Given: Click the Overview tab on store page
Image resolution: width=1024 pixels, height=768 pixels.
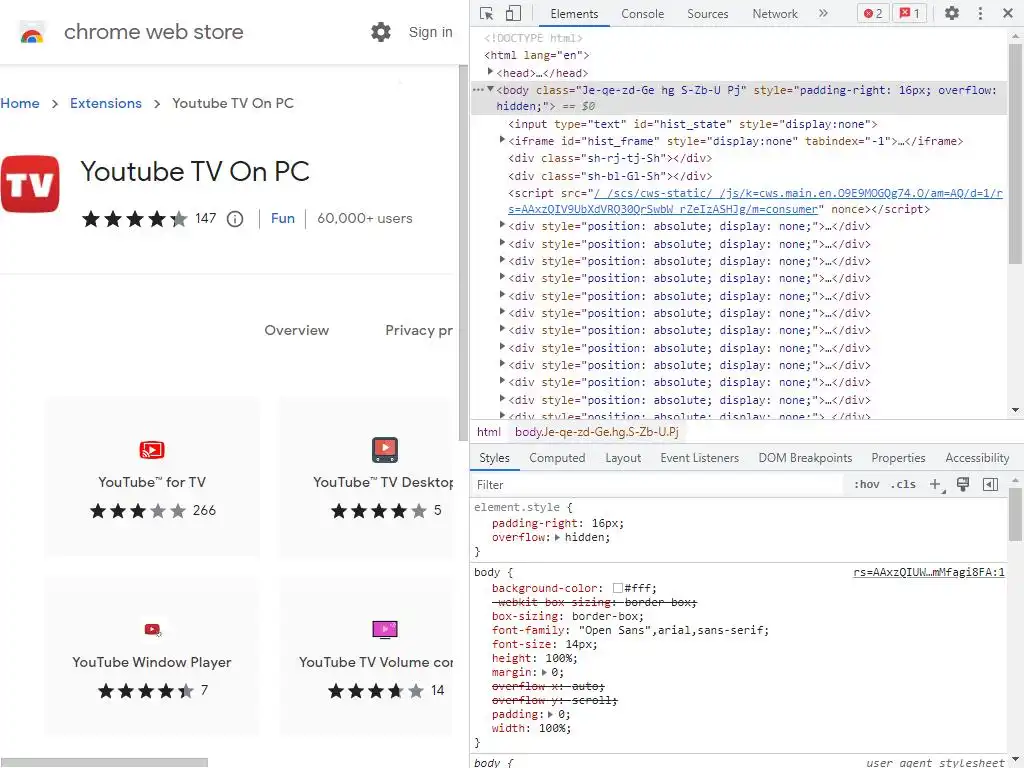Looking at the screenshot, I should click(296, 330).
